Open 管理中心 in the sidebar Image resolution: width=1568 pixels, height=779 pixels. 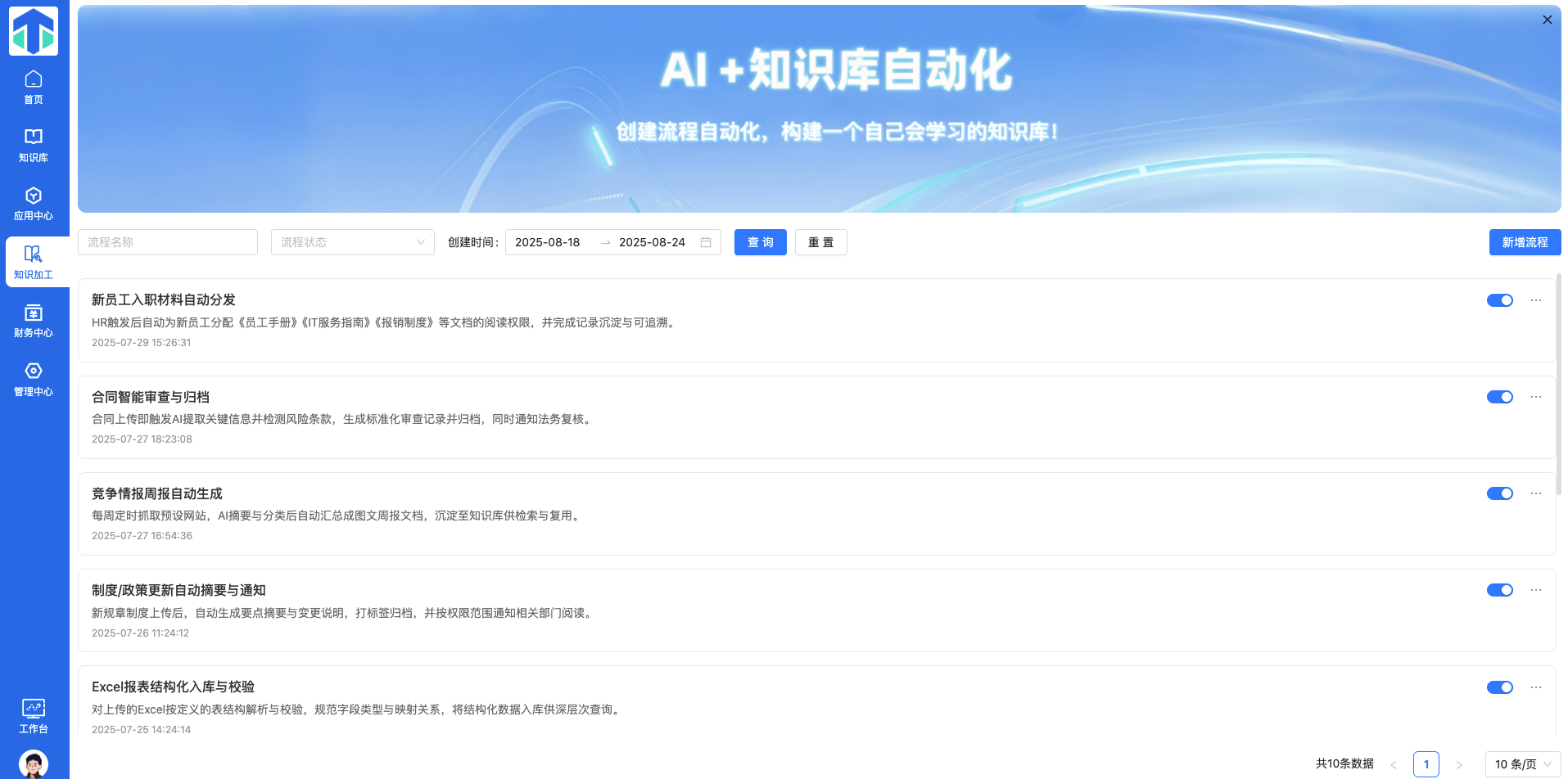coord(34,380)
